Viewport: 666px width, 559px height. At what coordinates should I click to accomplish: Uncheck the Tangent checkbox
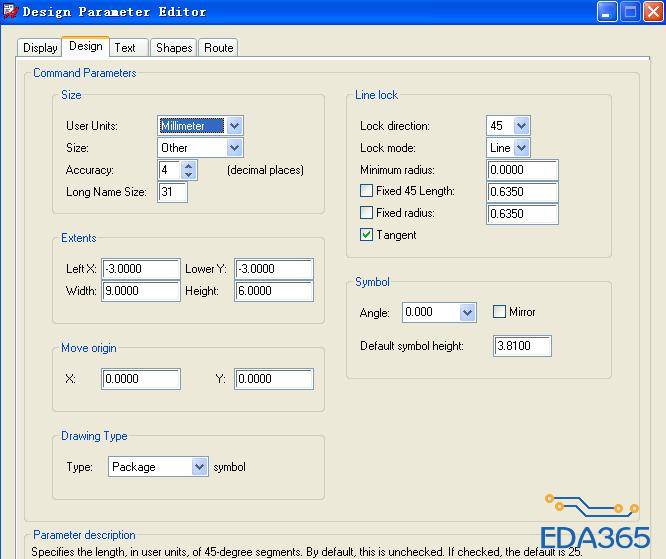(366, 234)
